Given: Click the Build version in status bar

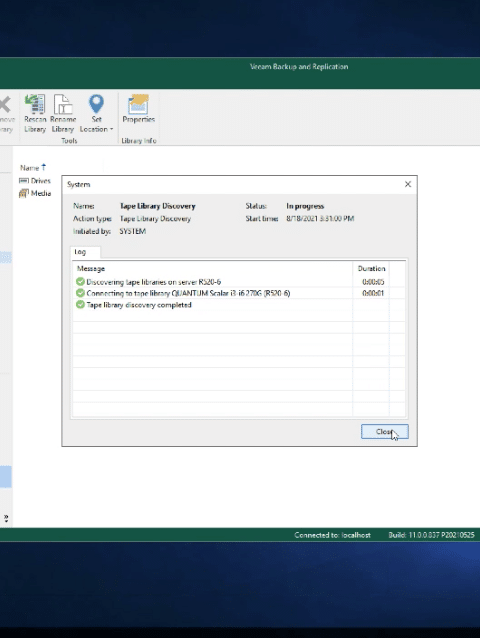Looking at the screenshot, I should click(431, 535).
